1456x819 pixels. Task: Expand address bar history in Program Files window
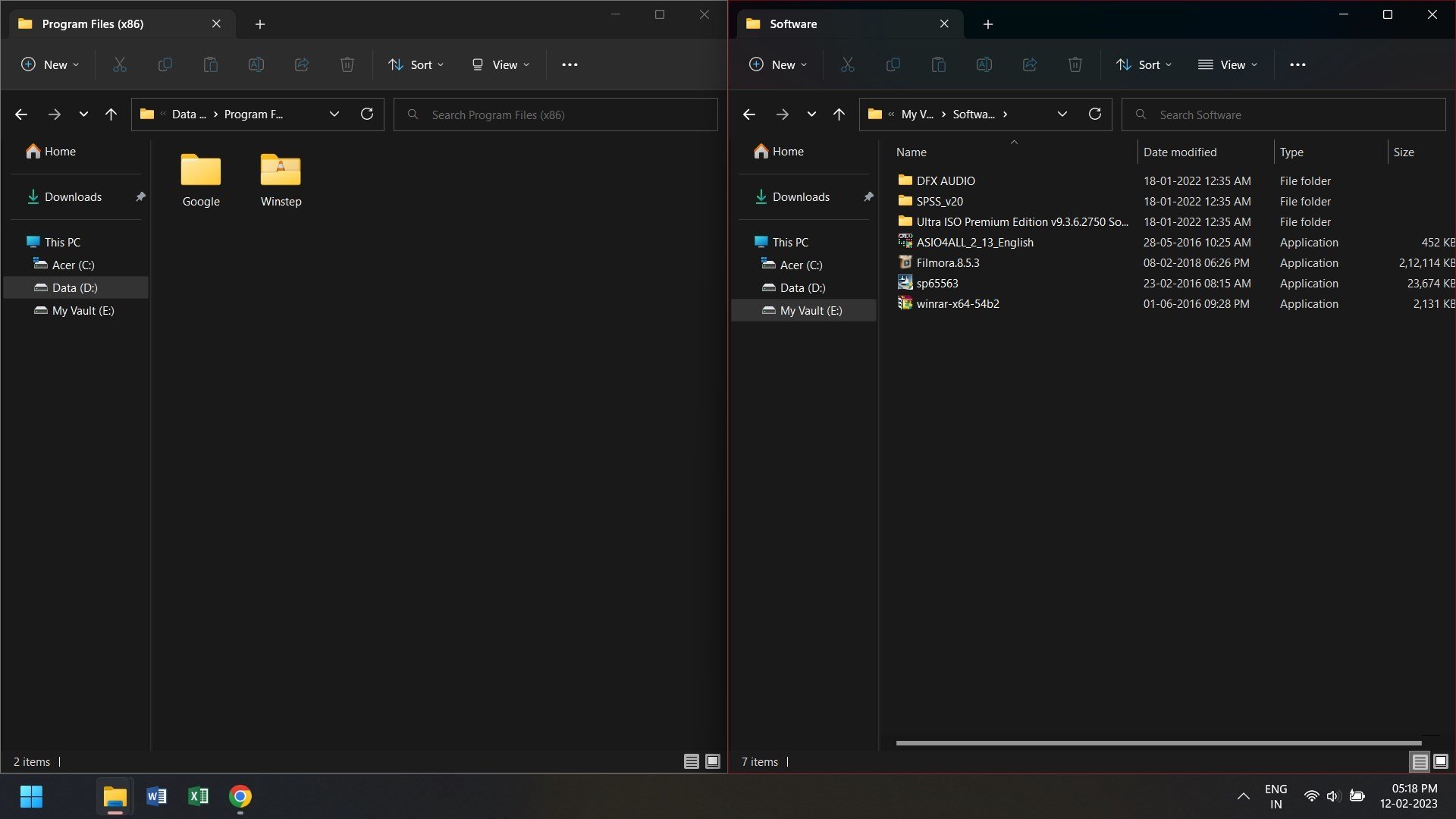[x=334, y=115]
